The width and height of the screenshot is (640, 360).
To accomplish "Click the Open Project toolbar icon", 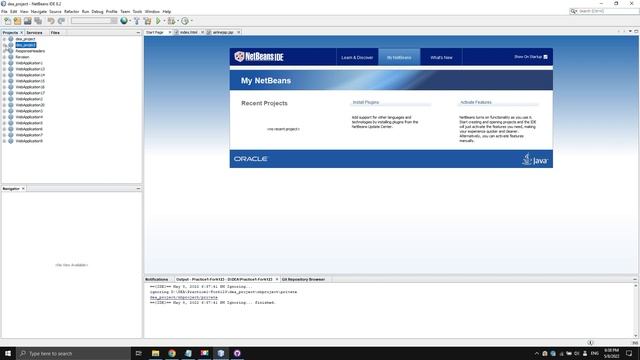I will pyautogui.click(x=27, y=21).
